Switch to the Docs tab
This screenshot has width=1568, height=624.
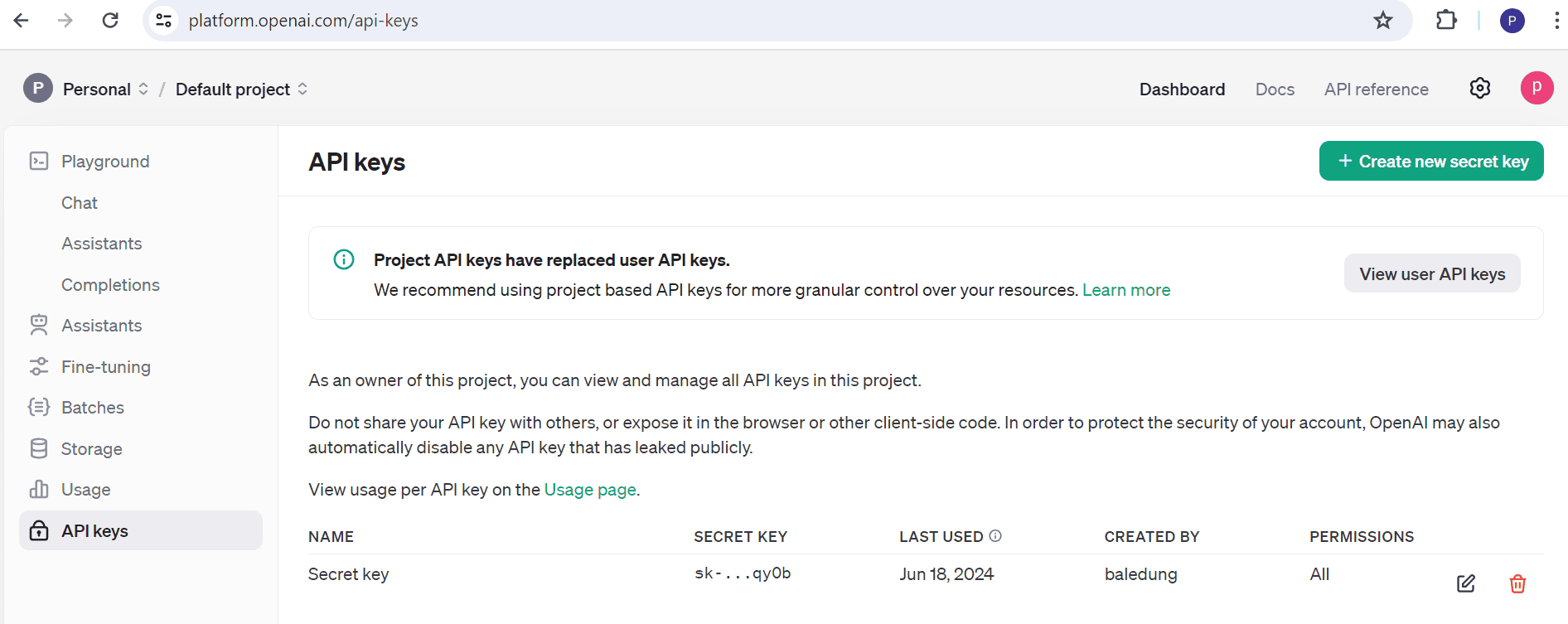[x=1274, y=89]
